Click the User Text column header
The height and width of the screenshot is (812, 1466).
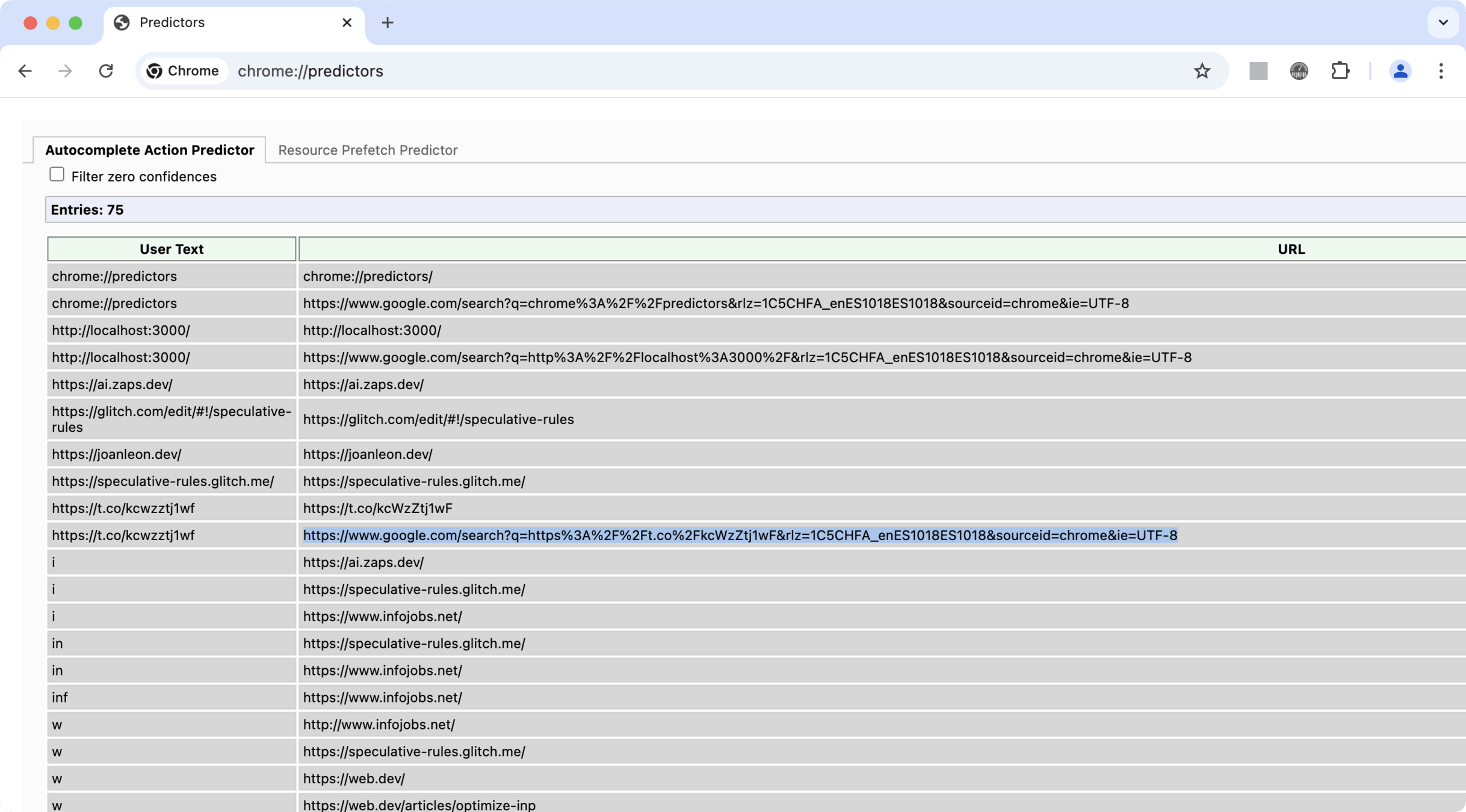pos(172,249)
